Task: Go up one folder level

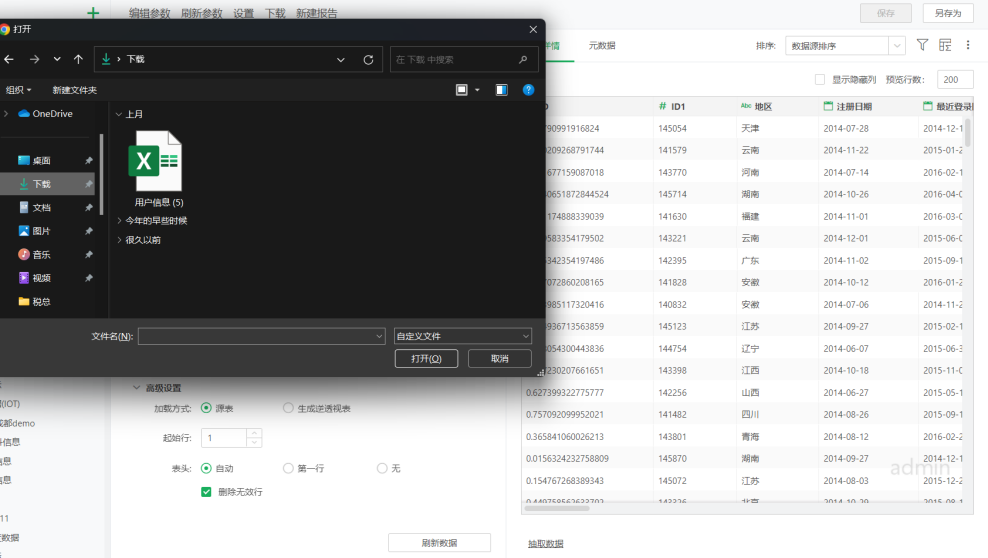Action: tap(78, 59)
